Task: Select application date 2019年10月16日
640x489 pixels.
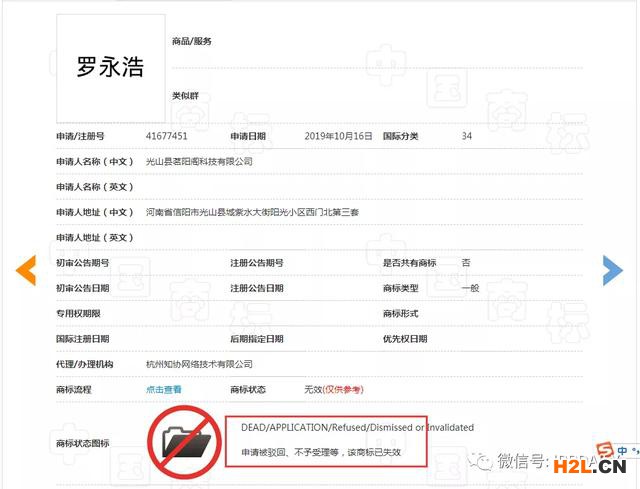Action: 338,136
